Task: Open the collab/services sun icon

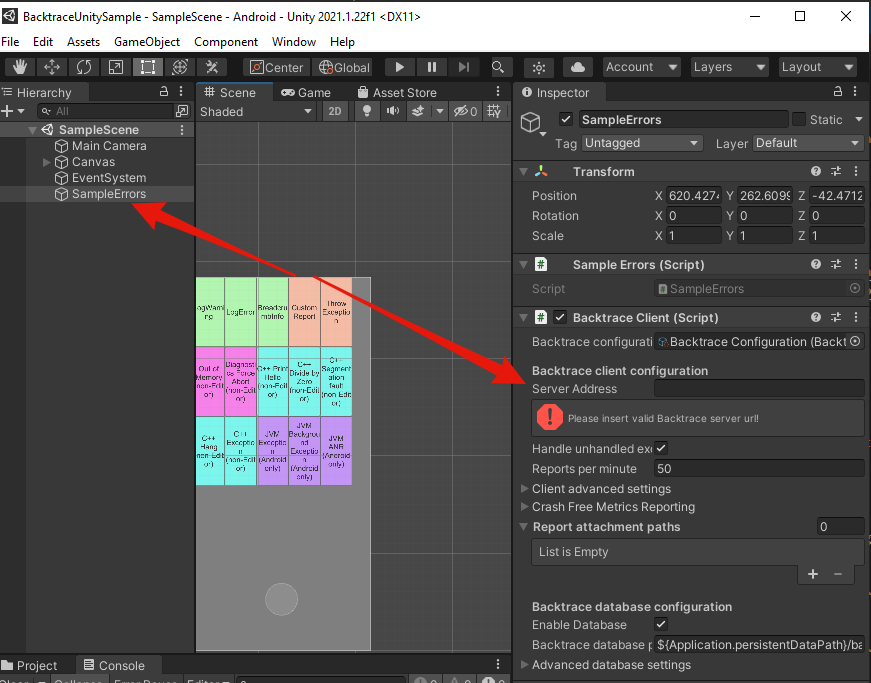Action: tap(539, 67)
